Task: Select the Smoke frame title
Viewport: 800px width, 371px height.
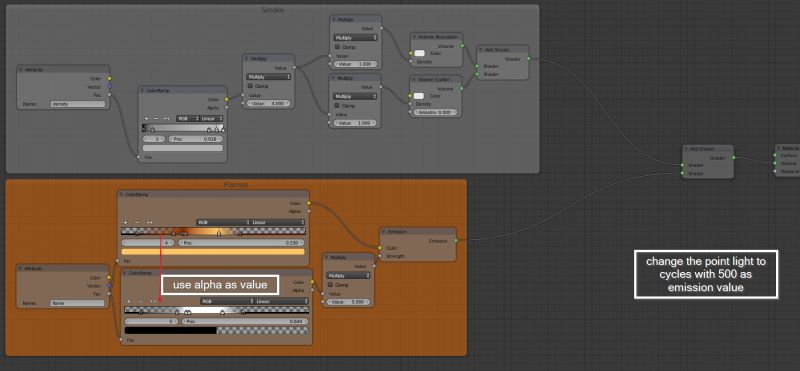Action: click(x=272, y=10)
